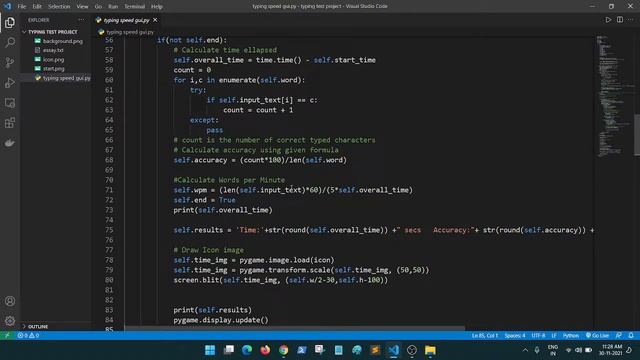640x360 pixels.
Task: Click line number 75 in gutter
Action: tap(109, 230)
